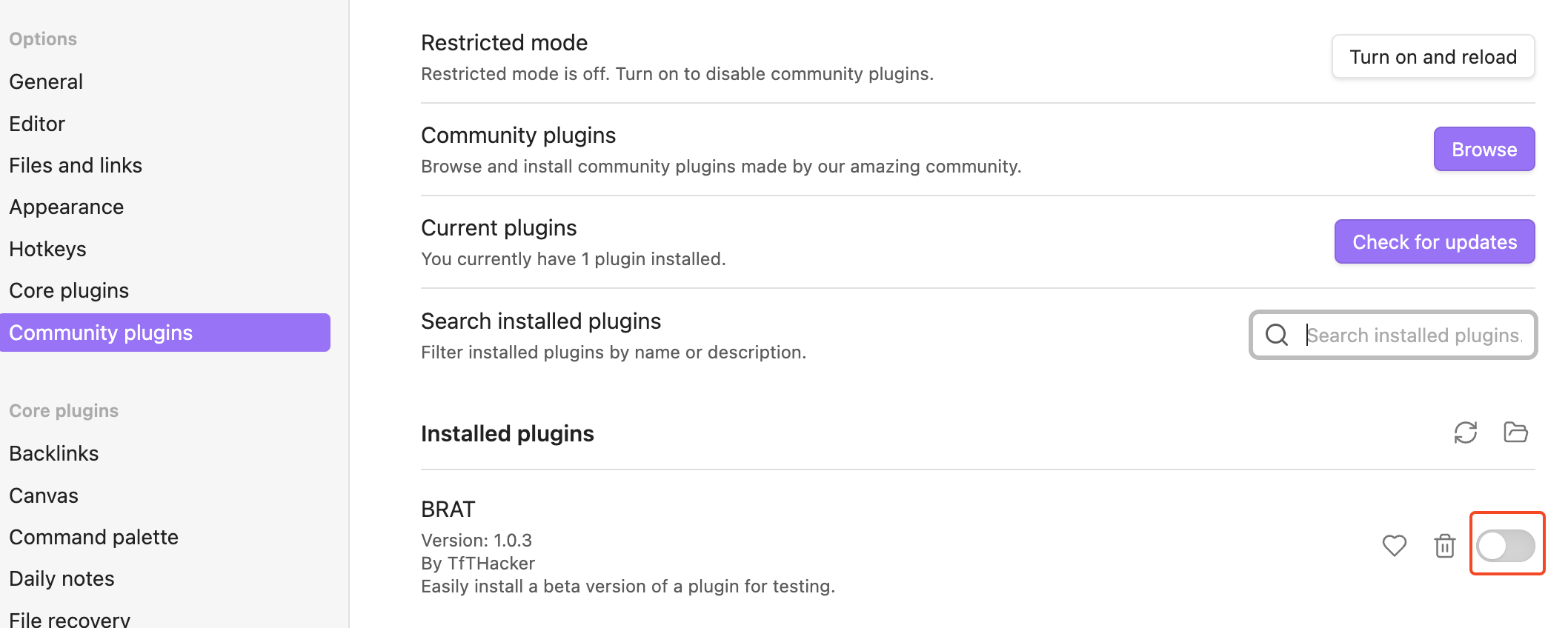
Task: Open Daily notes settings
Action: (62, 578)
